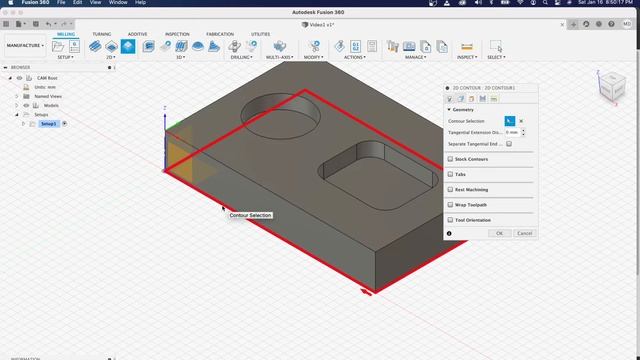Select the 3D Parallel toolpath icon
The height and width of the screenshot is (360, 640).
[x=181, y=46]
